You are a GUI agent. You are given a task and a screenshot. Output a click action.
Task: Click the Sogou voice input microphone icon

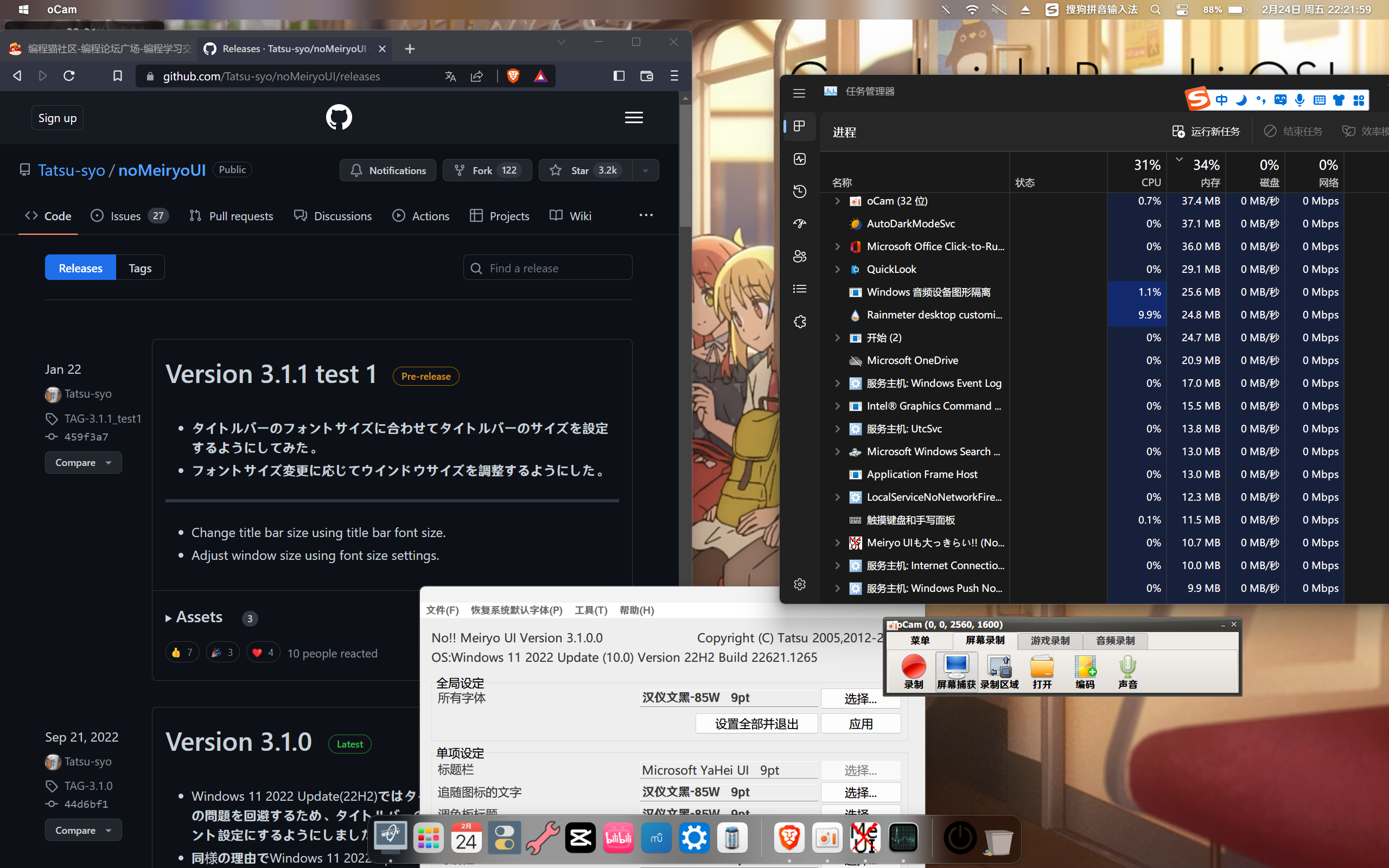click(1299, 100)
